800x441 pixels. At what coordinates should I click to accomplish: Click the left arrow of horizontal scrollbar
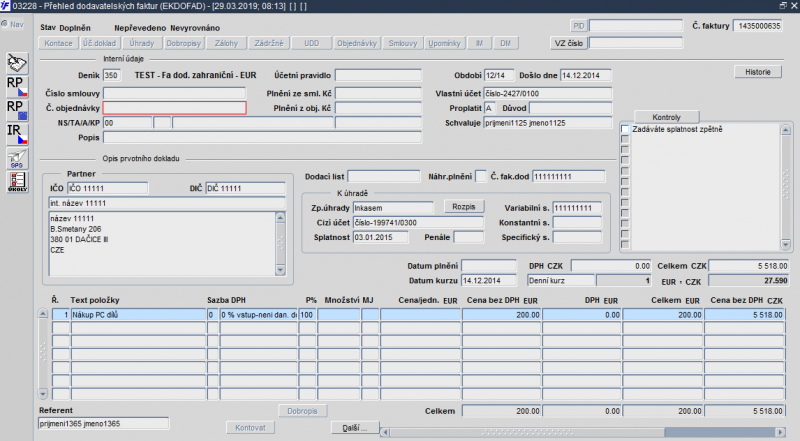[385, 432]
